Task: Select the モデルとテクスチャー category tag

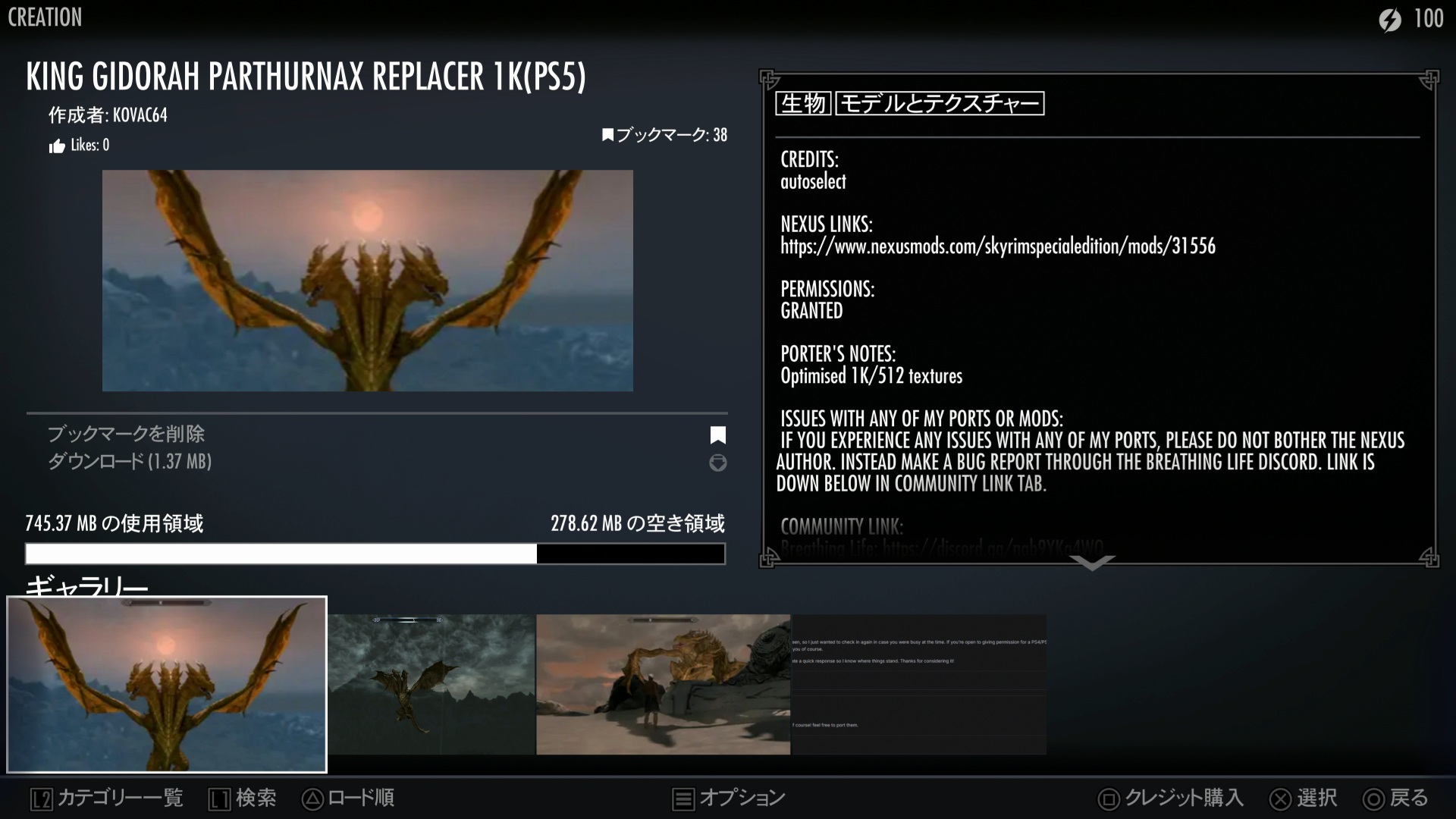Action: pos(940,103)
